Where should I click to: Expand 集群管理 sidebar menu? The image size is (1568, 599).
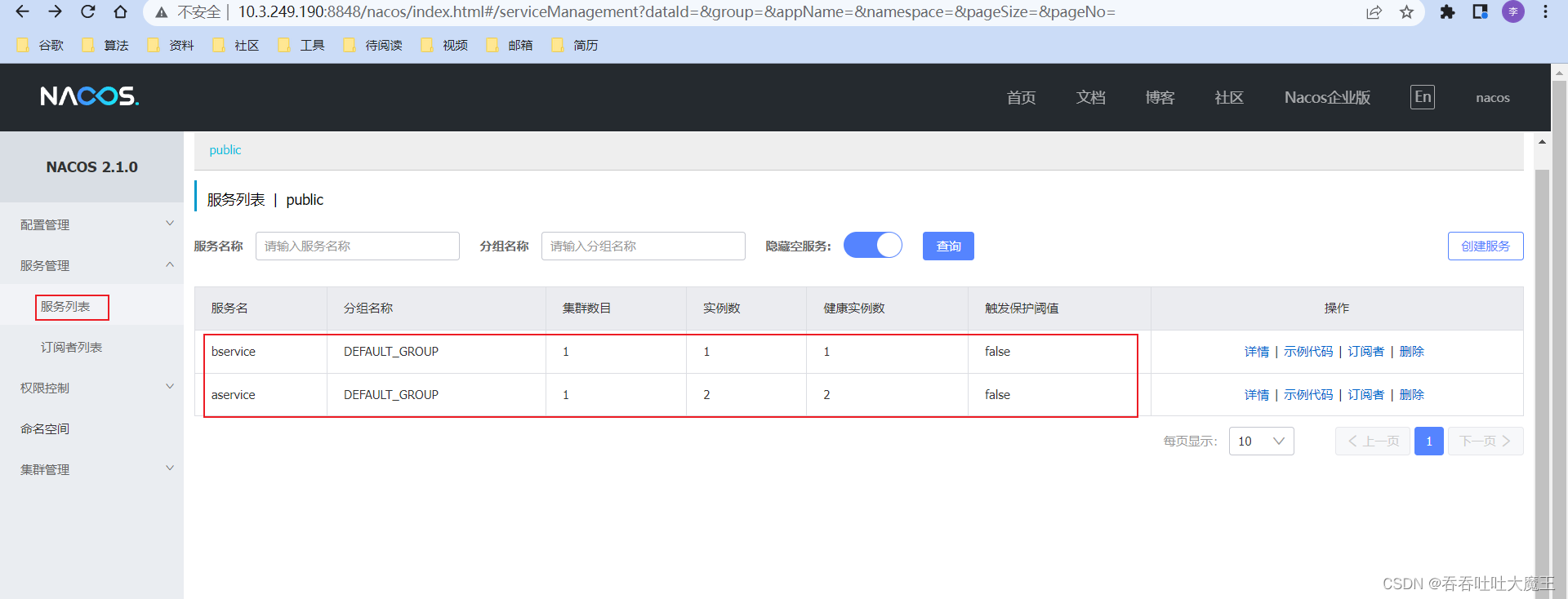(x=91, y=469)
